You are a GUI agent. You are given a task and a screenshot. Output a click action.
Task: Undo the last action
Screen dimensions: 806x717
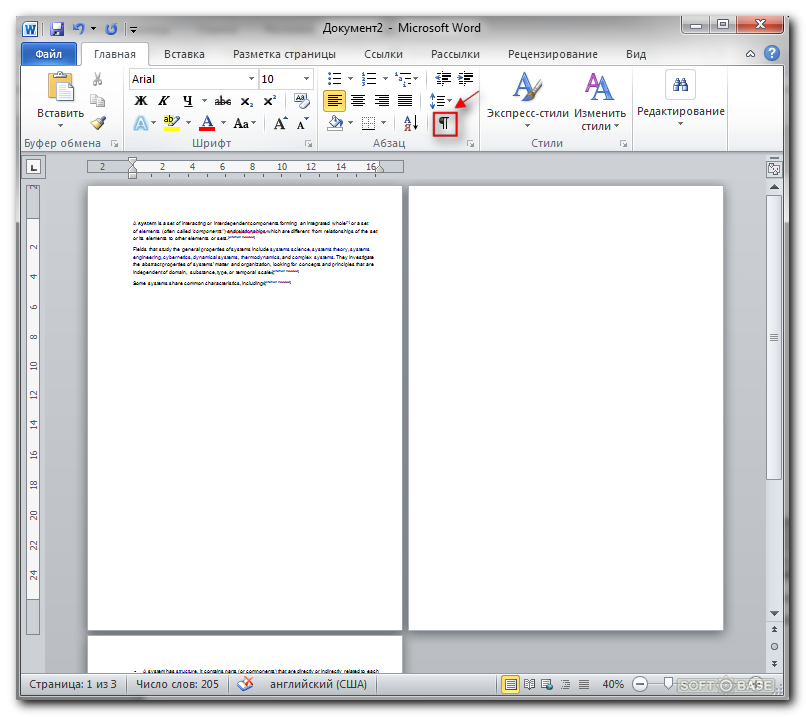point(78,29)
